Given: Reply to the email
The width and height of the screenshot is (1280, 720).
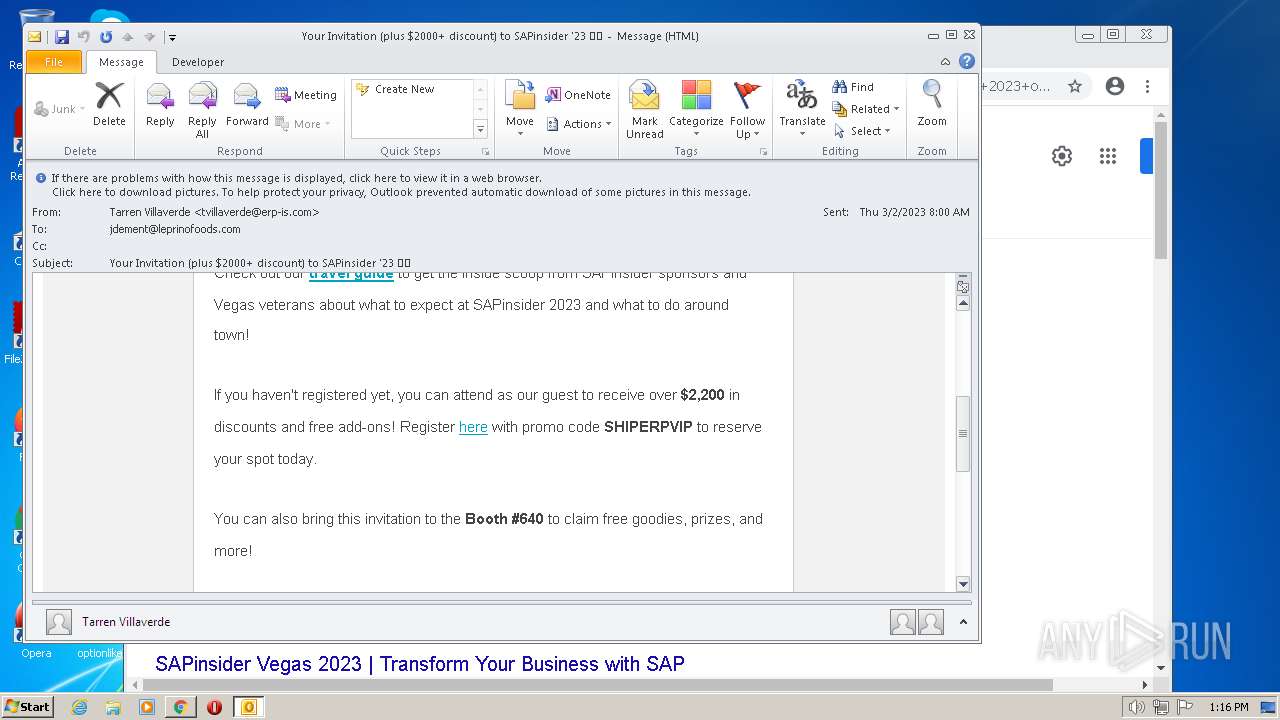Looking at the screenshot, I should click(160, 105).
